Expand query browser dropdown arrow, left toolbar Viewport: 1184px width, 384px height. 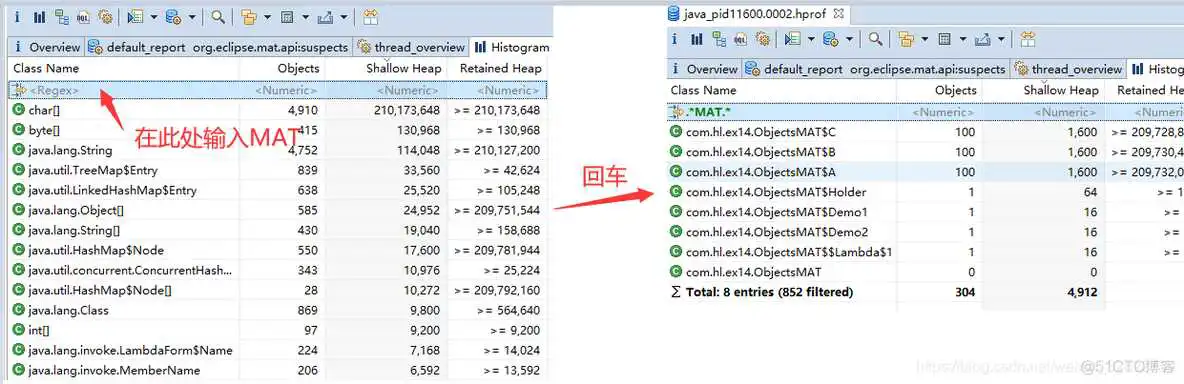tap(192, 17)
